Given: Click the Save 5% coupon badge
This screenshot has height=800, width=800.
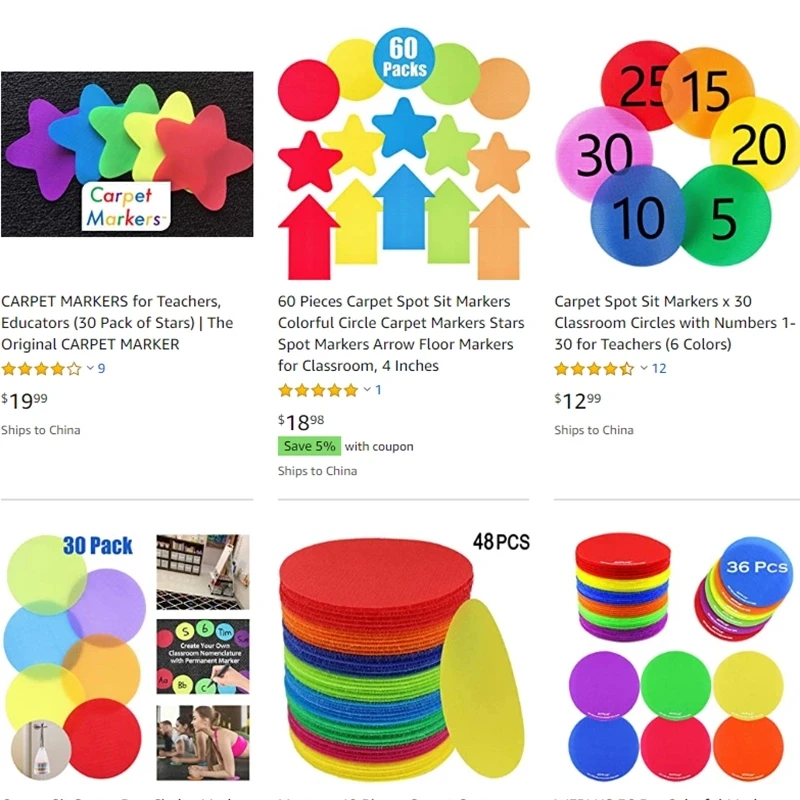Looking at the screenshot, I should 309,446.
